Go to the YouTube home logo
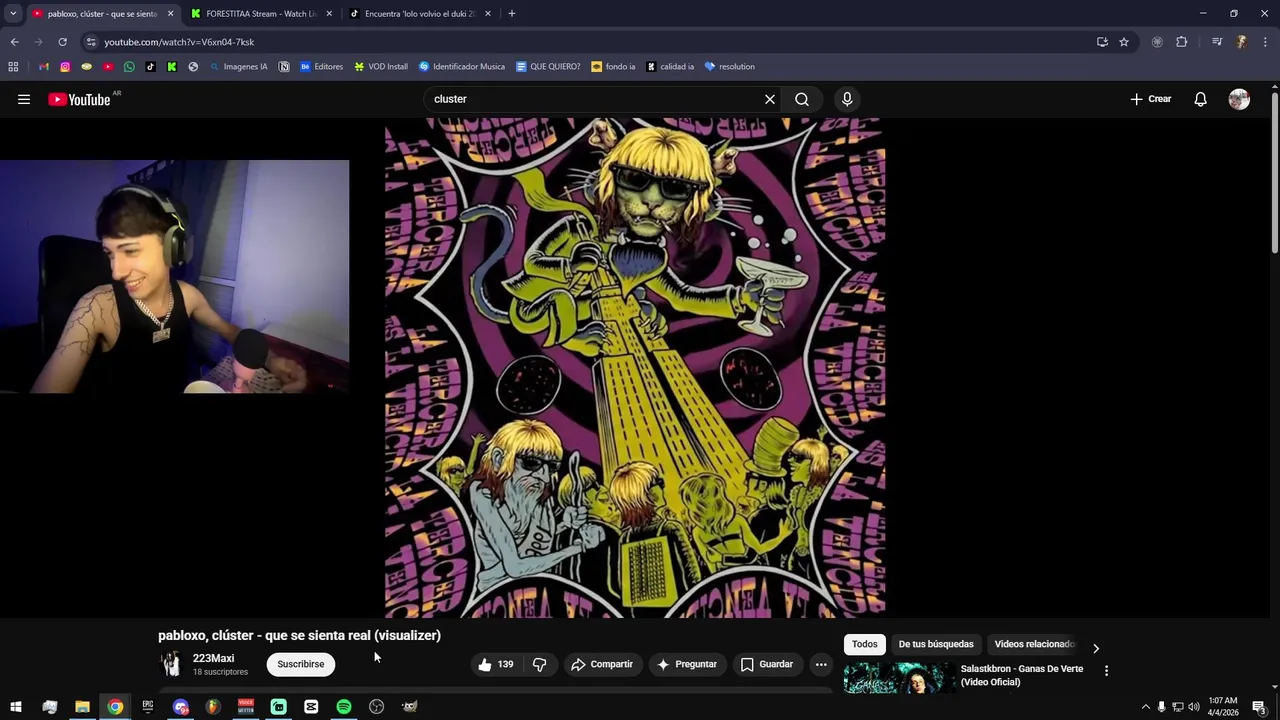The image size is (1280, 720). (79, 99)
